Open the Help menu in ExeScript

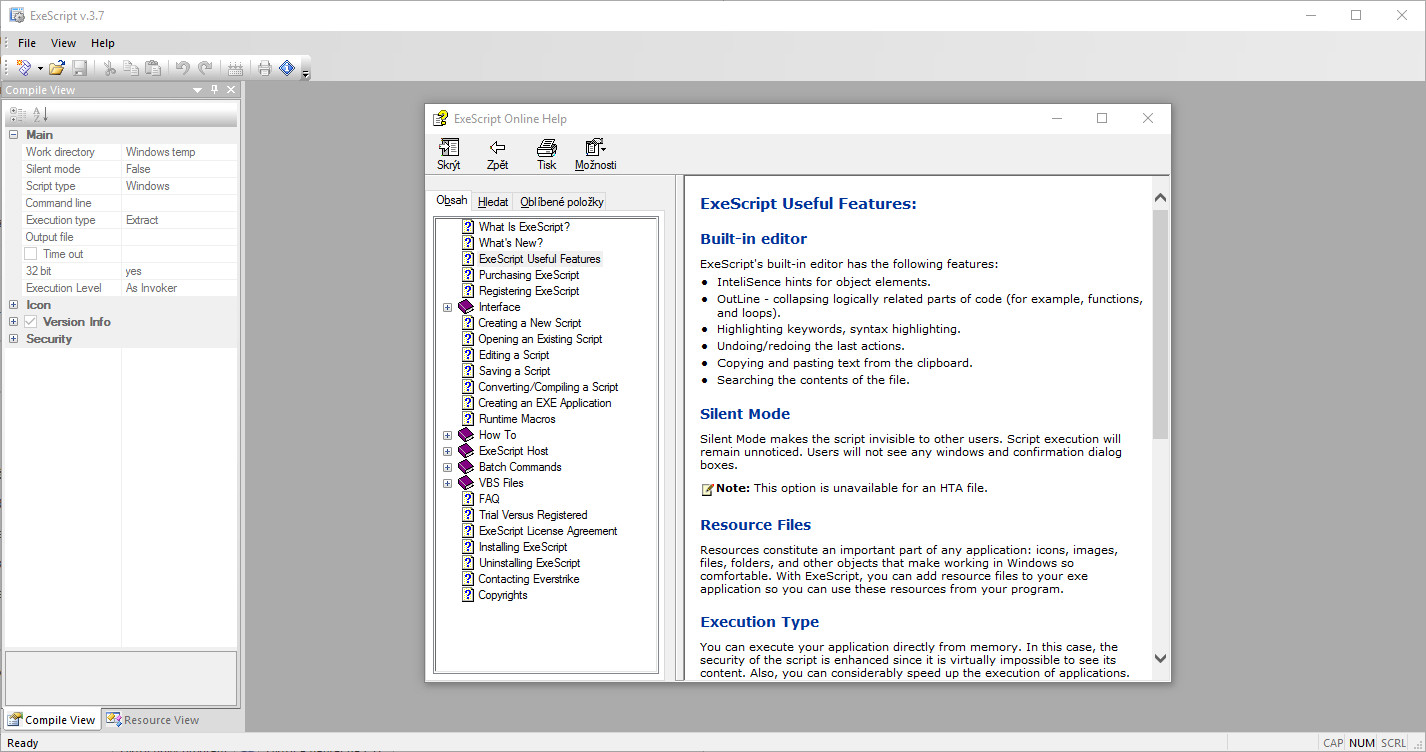coord(103,43)
